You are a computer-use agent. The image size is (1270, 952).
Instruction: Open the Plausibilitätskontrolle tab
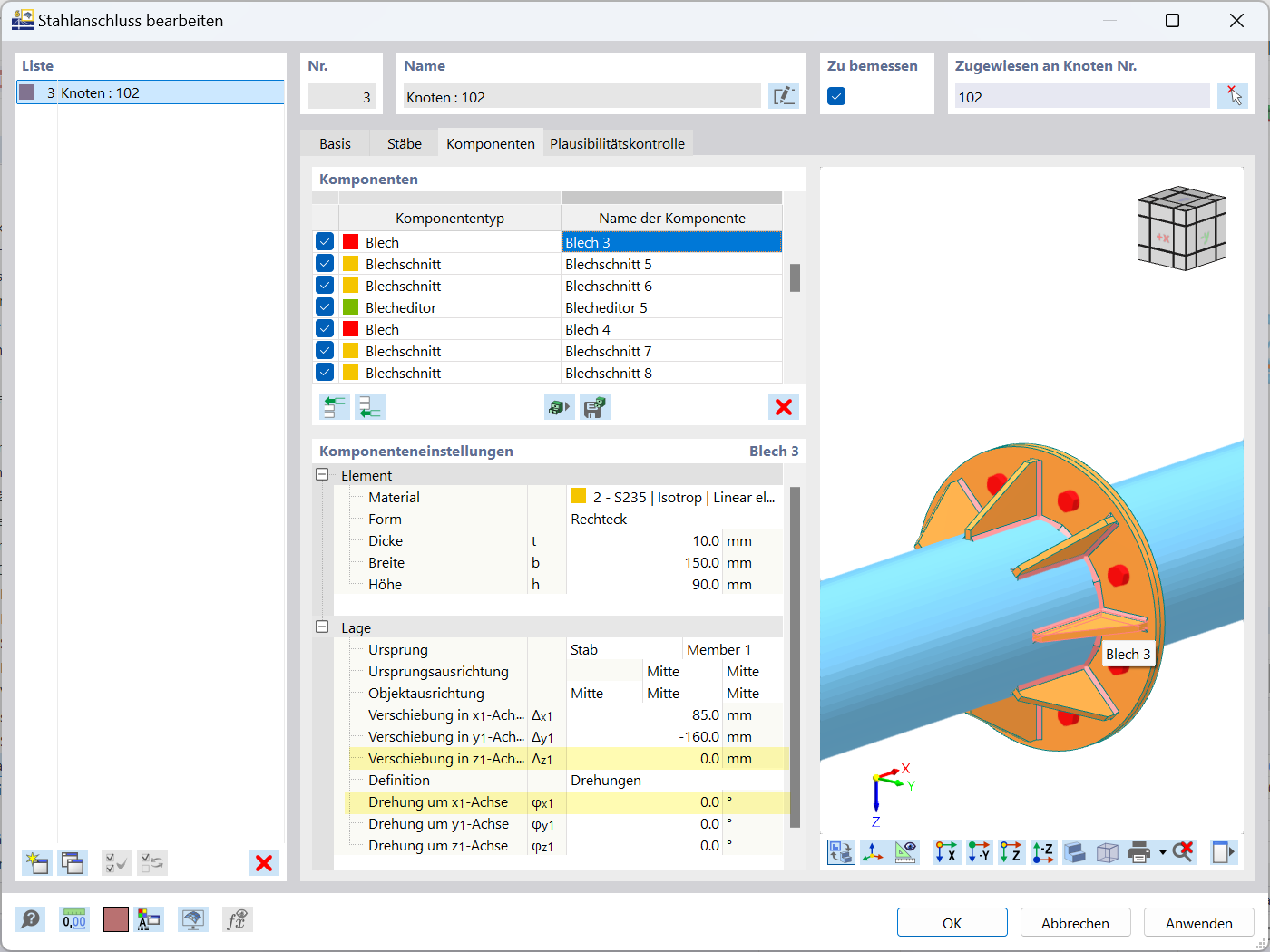pyautogui.click(x=617, y=143)
